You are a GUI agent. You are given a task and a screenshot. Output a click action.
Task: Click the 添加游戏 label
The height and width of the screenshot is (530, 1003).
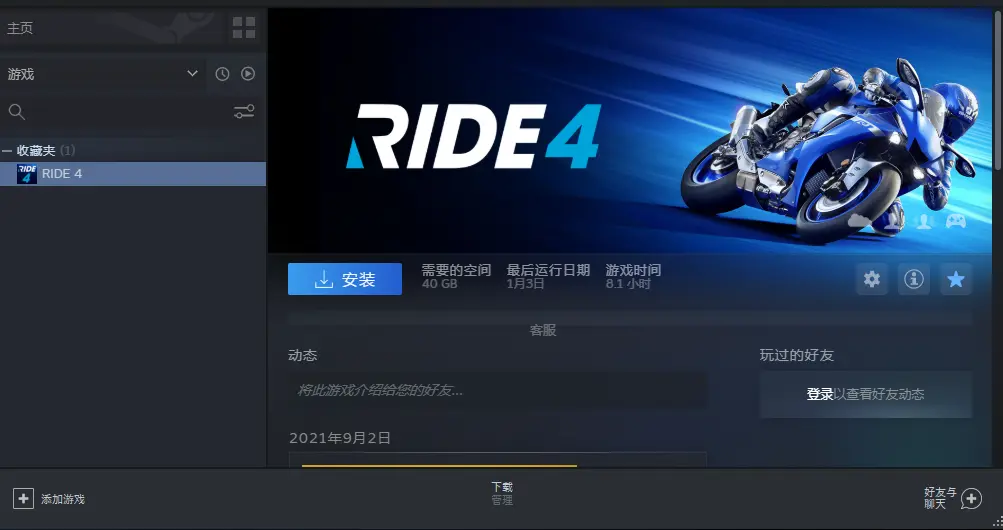pos(63,499)
